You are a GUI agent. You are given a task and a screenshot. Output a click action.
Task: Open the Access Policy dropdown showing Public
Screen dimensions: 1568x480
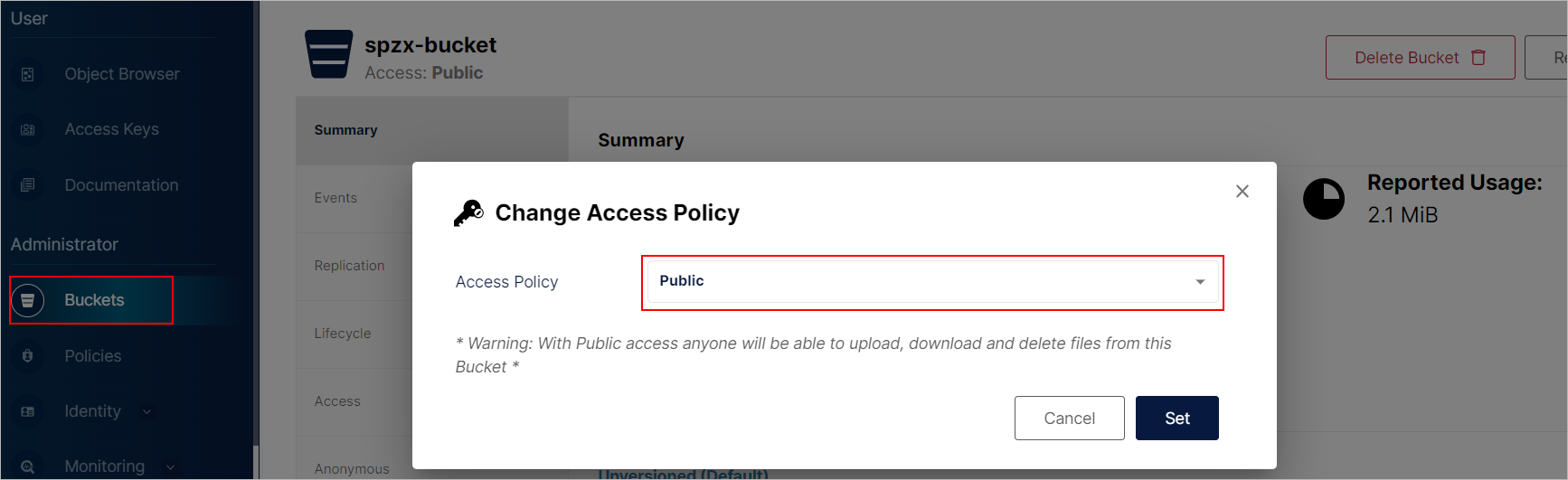tap(932, 282)
